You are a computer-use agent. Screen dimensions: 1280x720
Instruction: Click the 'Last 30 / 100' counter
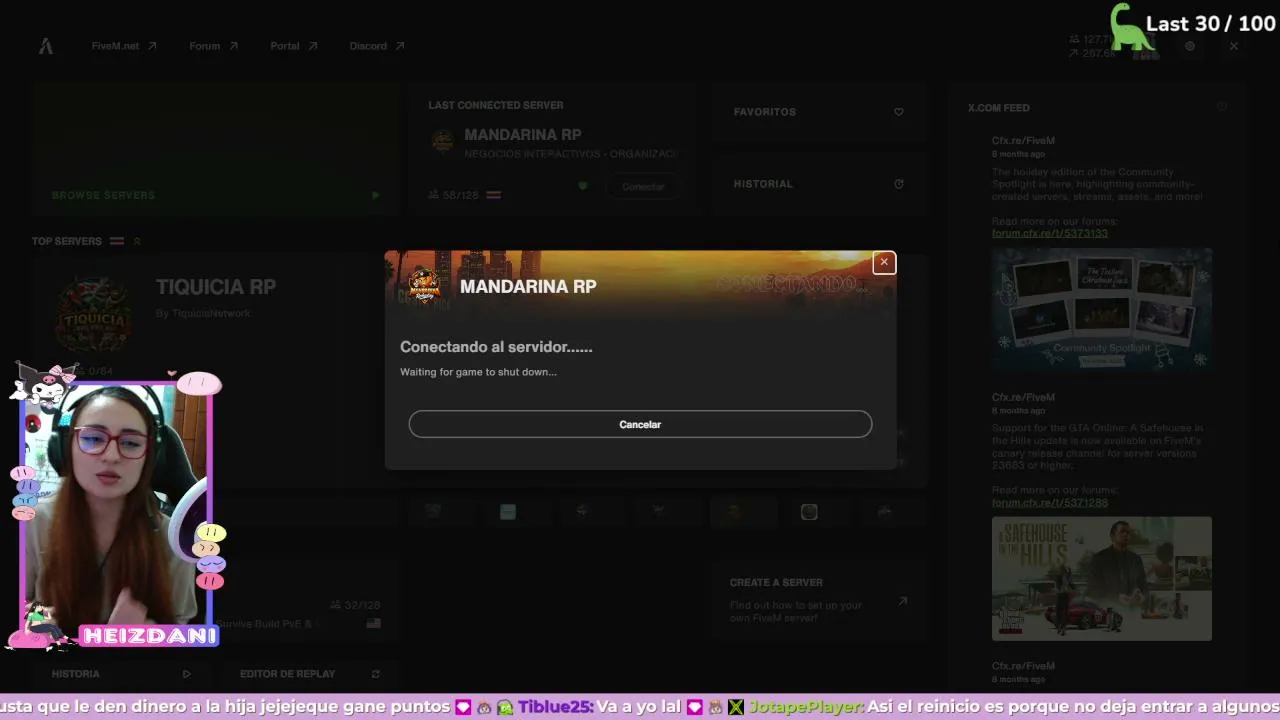coord(1211,24)
